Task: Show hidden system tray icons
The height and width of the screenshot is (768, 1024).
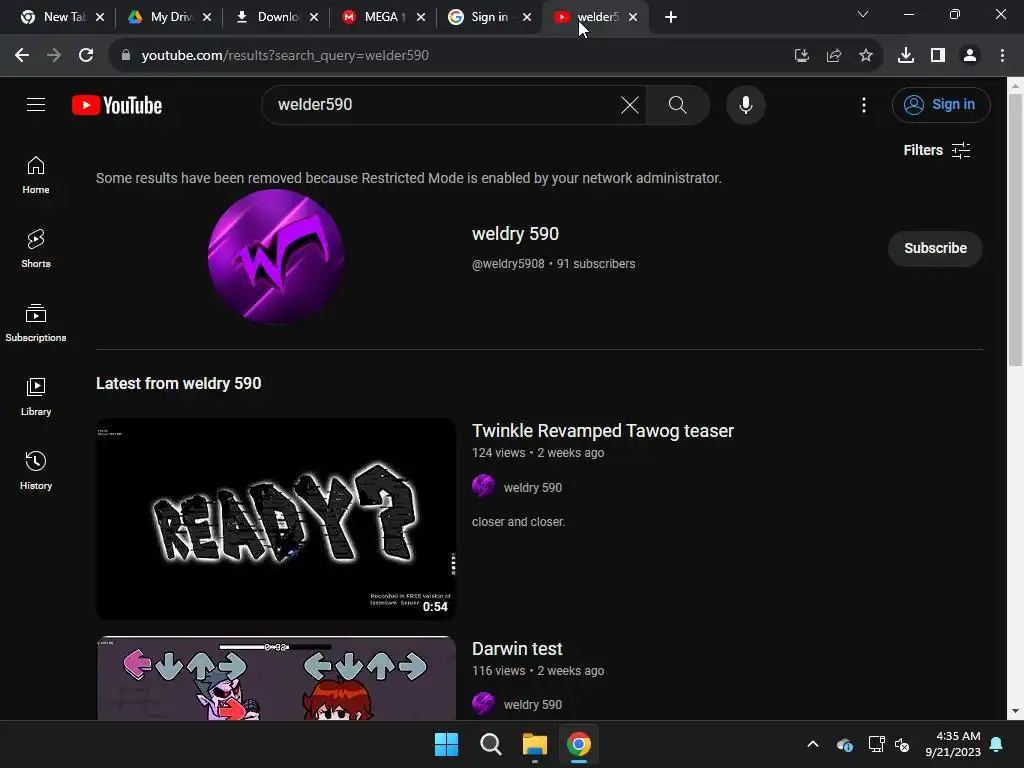Action: click(813, 744)
